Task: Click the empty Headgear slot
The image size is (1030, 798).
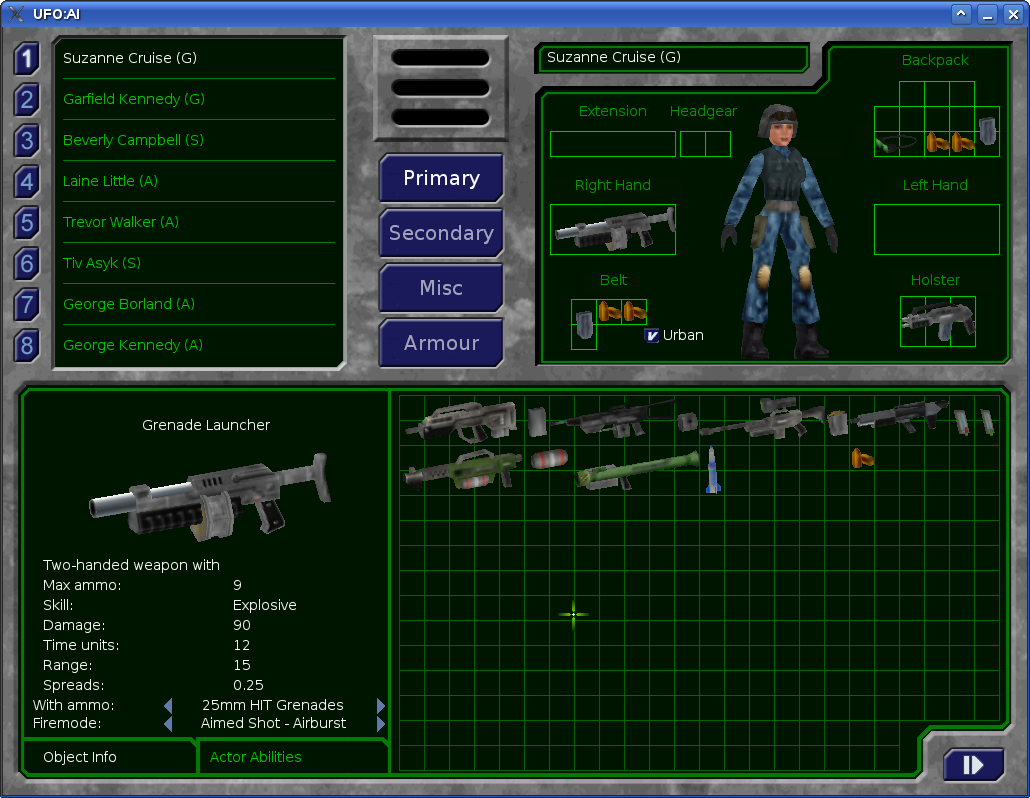Action: pos(705,144)
